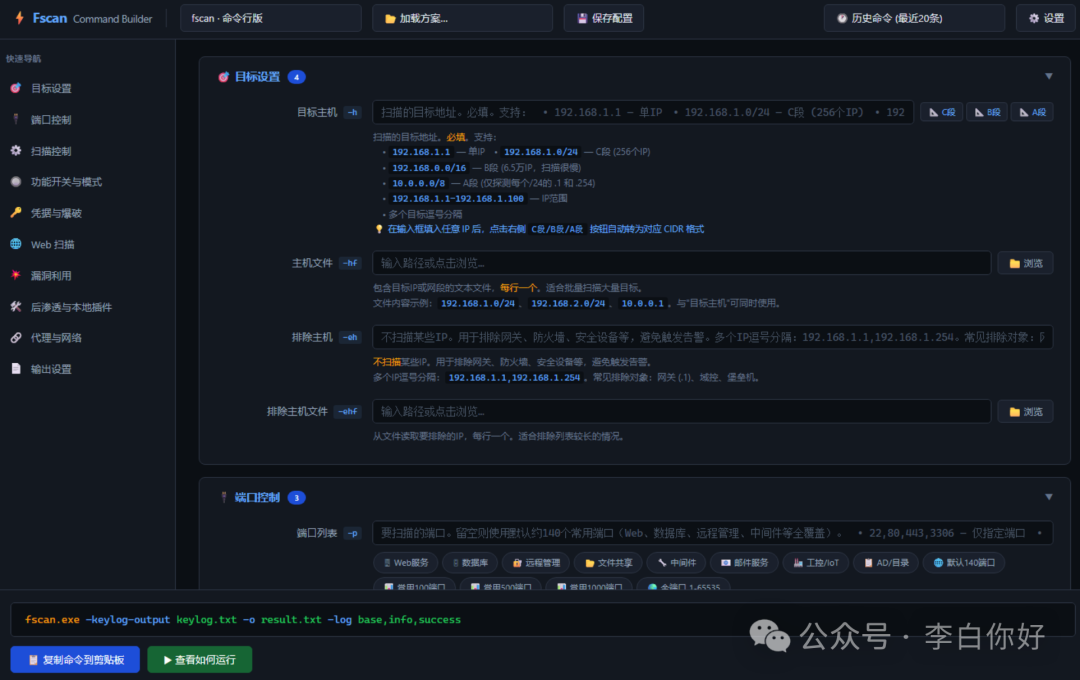Click the count badge 3 beside 端口控制
Image resolution: width=1080 pixels, height=680 pixels.
(297, 497)
